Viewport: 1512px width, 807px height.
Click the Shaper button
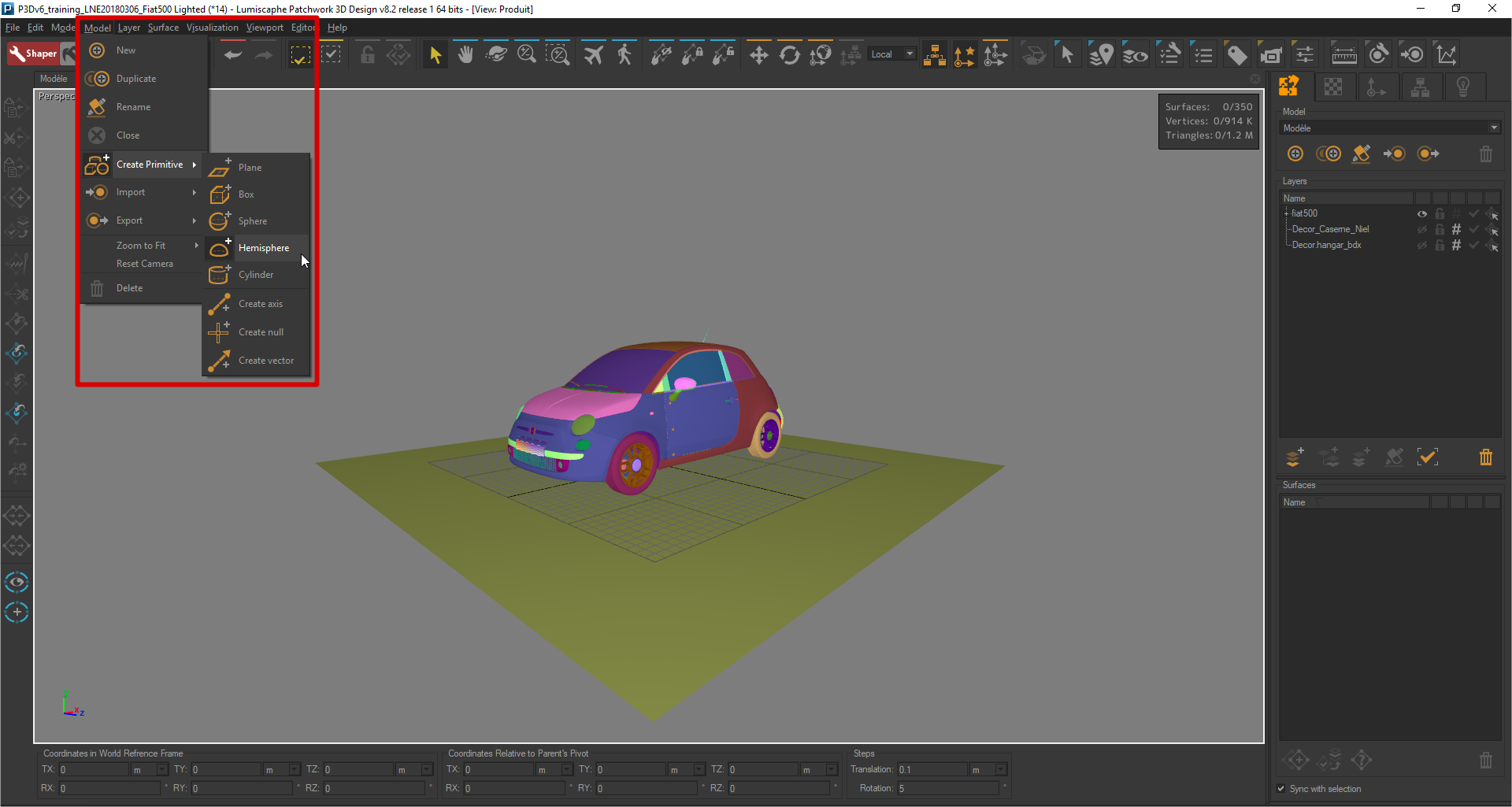33,54
